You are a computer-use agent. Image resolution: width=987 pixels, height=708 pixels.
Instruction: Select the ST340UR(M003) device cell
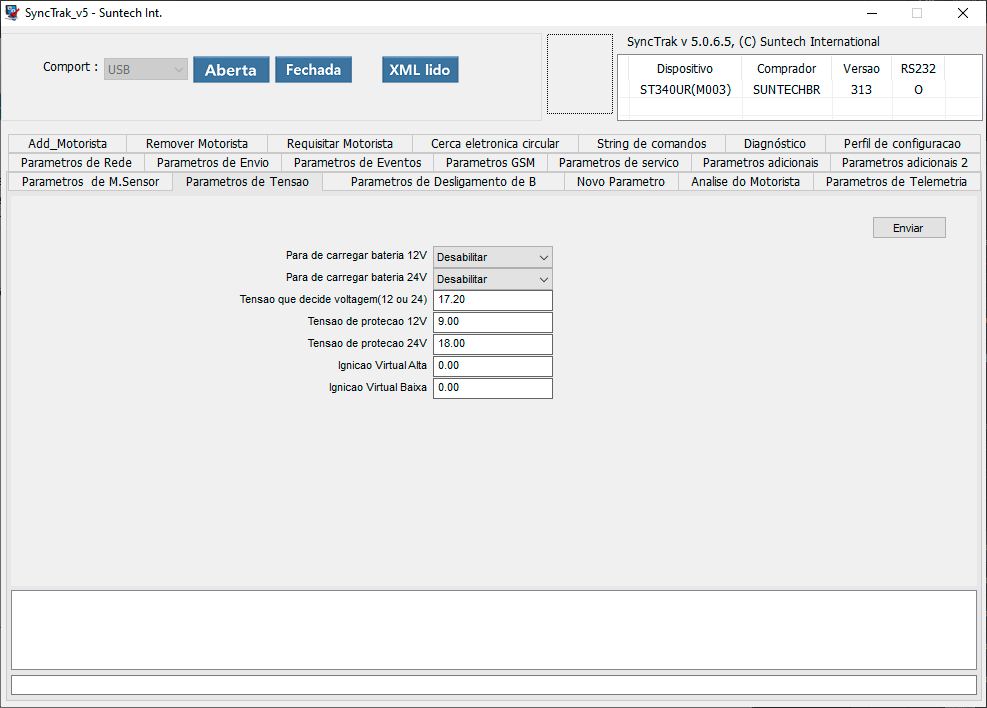pos(685,89)
